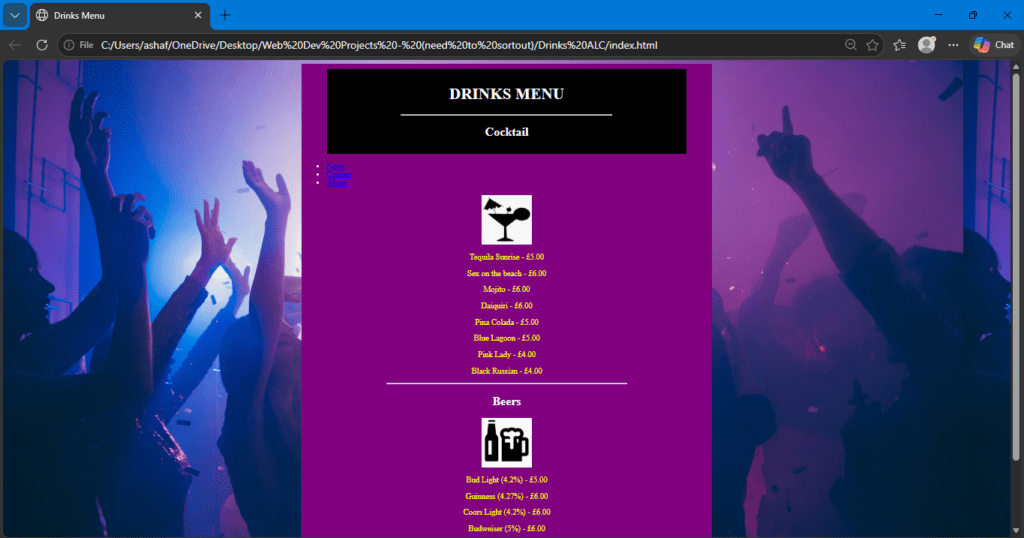
Task: Click the address bar URL field
Action: click(450, 45)
